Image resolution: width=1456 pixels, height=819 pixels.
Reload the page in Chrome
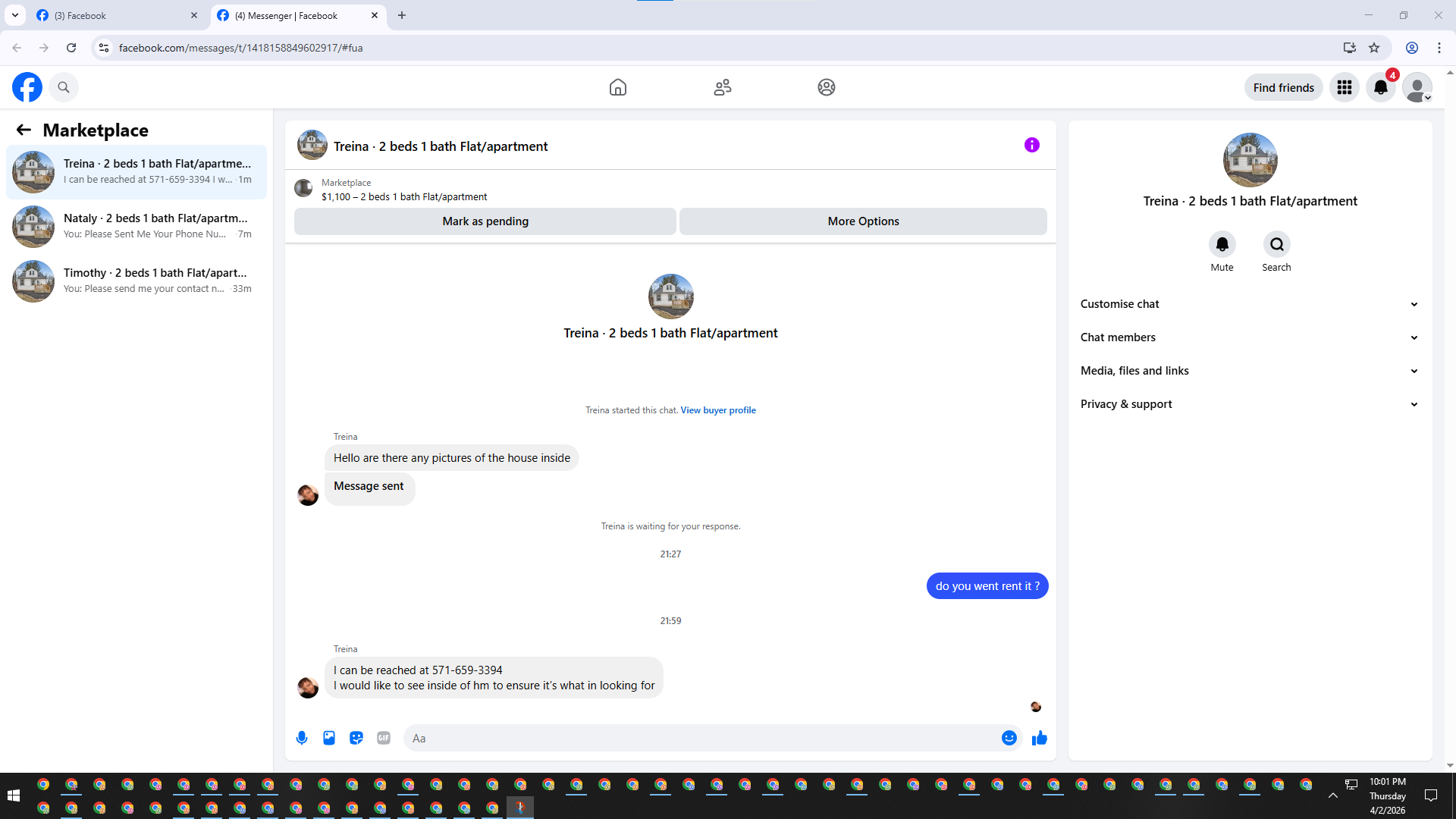tap(71, 48)
